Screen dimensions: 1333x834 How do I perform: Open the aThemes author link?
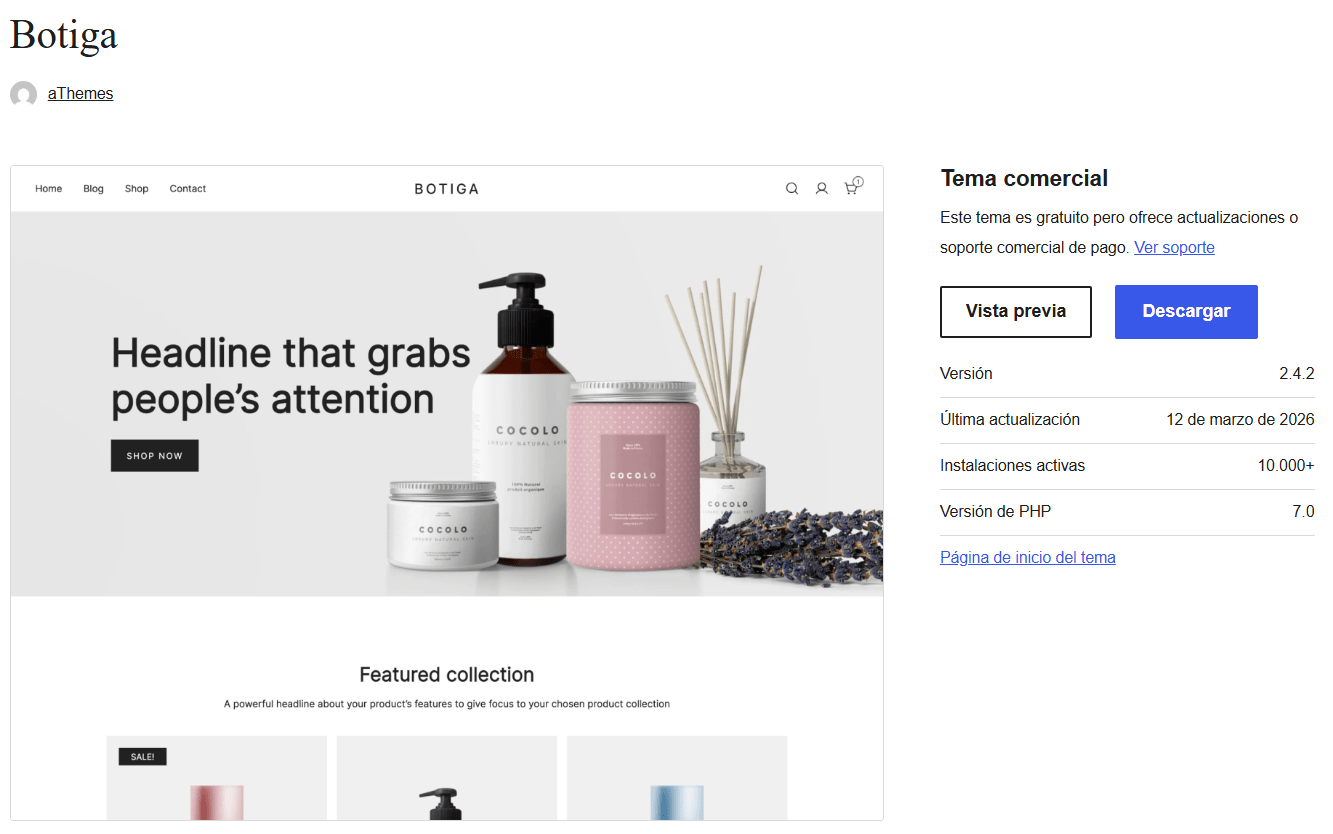pos(81,93)
